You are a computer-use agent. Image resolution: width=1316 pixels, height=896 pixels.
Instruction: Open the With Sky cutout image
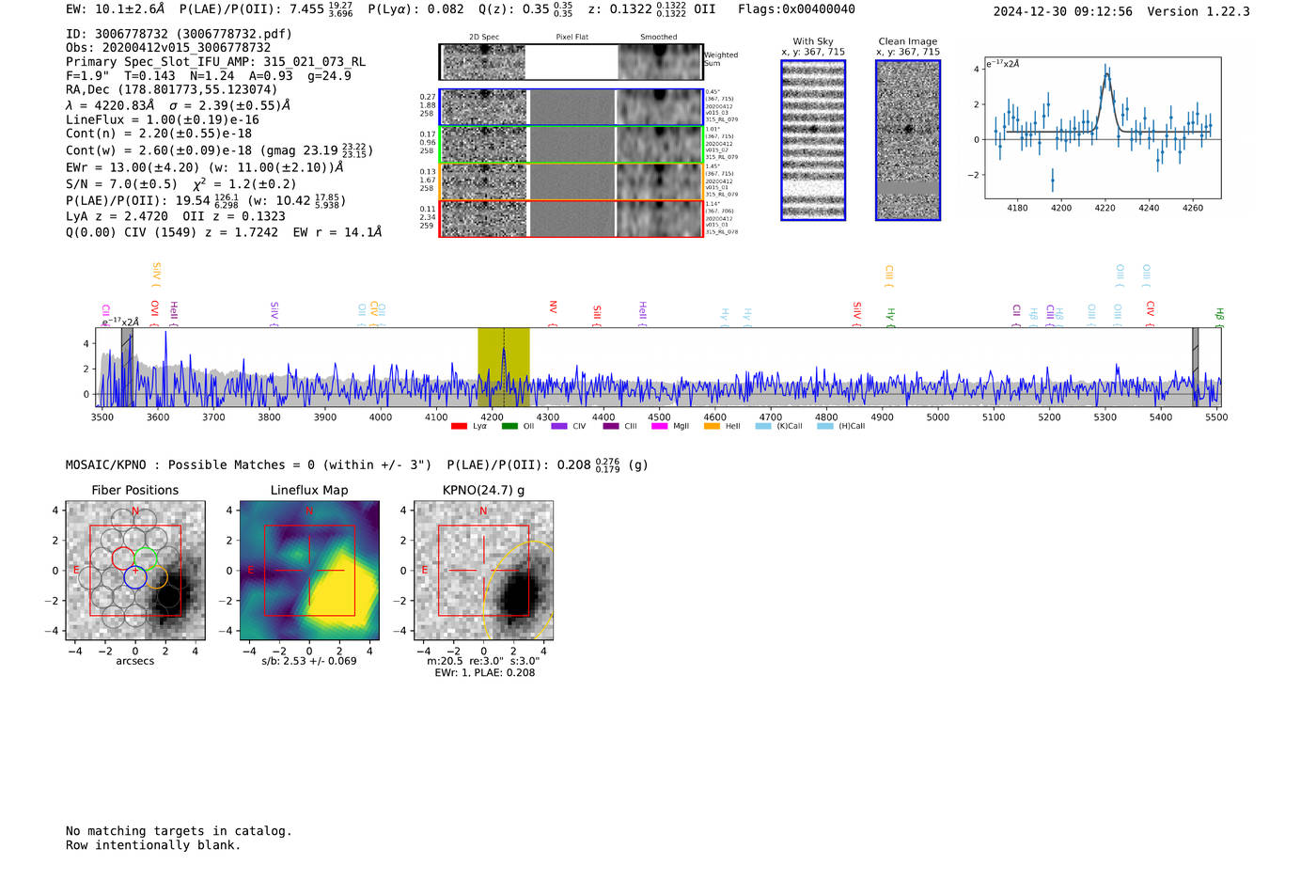(813, 140)
